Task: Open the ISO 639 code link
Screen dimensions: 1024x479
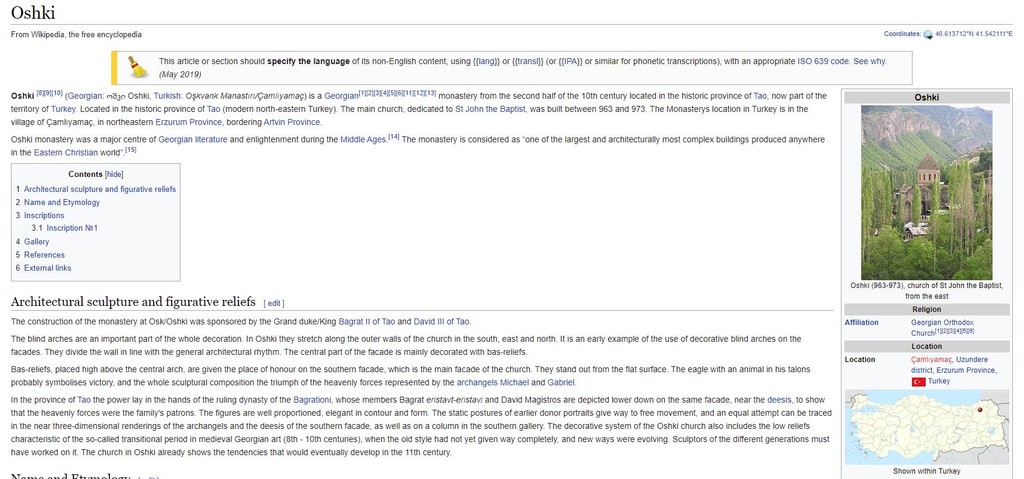Action: [823, 61]
